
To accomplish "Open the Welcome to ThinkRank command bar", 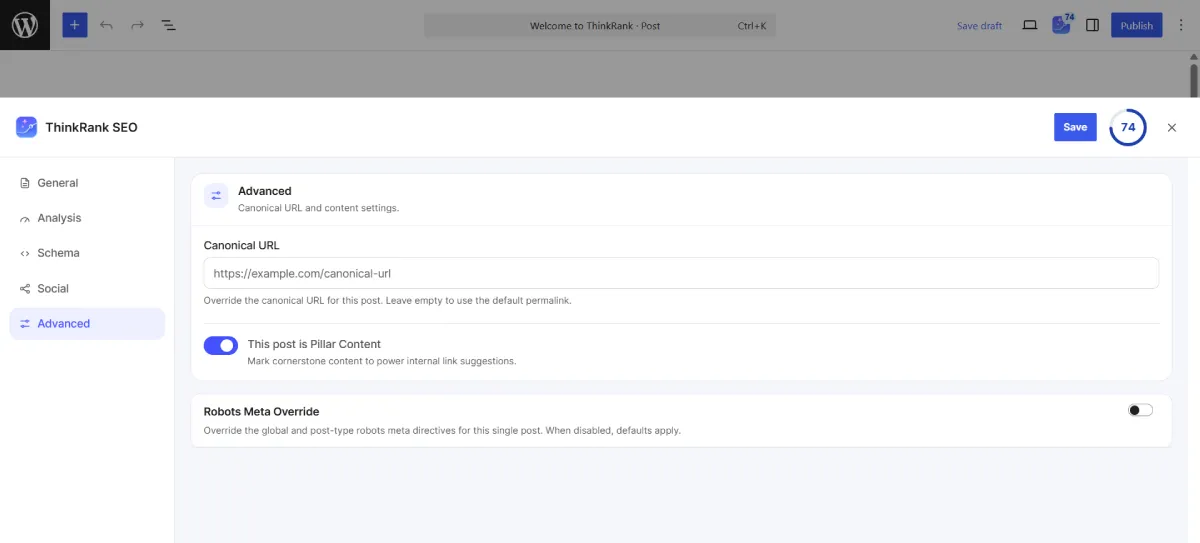I will [600, 25].
